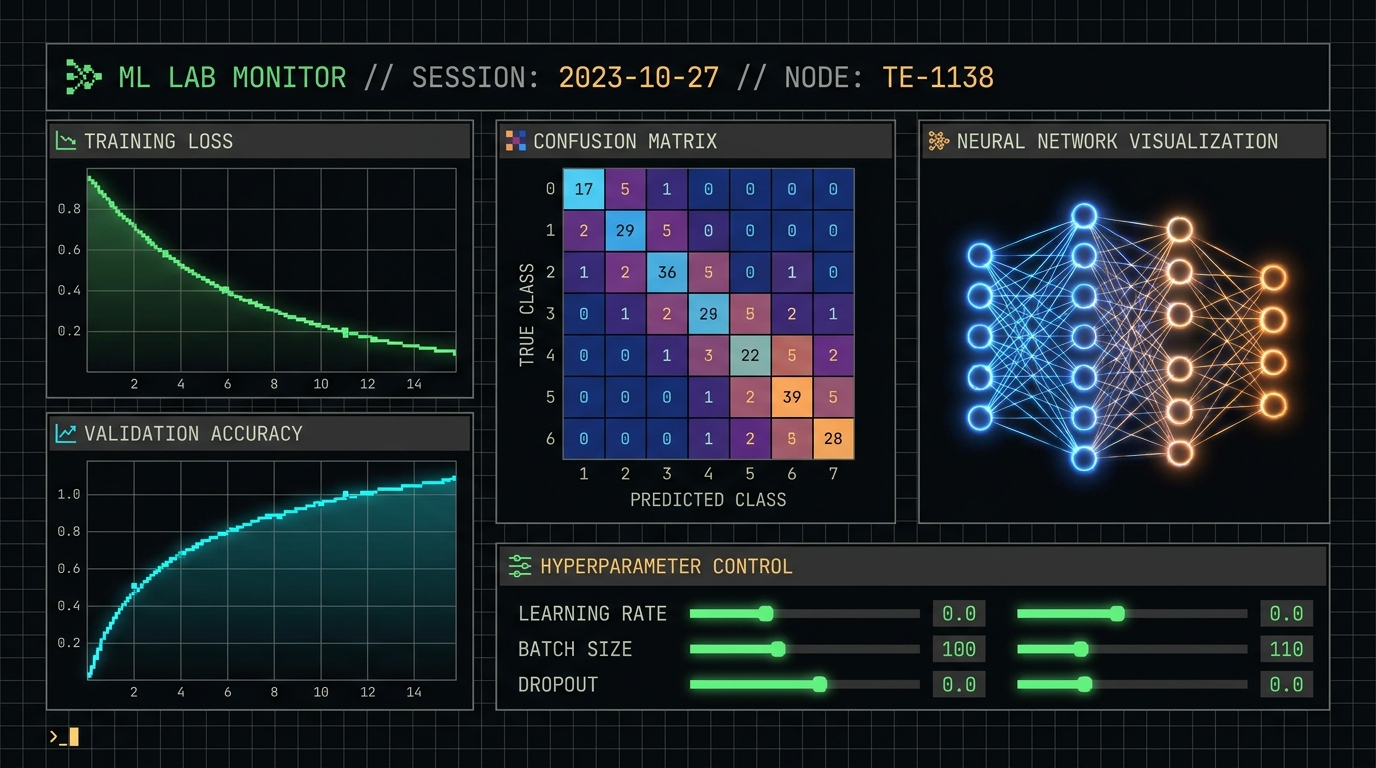This screenshot has width=1376, height=768.
Task: Click the Batch Size value field showing 110
Action: click(x=1286, y=649)
